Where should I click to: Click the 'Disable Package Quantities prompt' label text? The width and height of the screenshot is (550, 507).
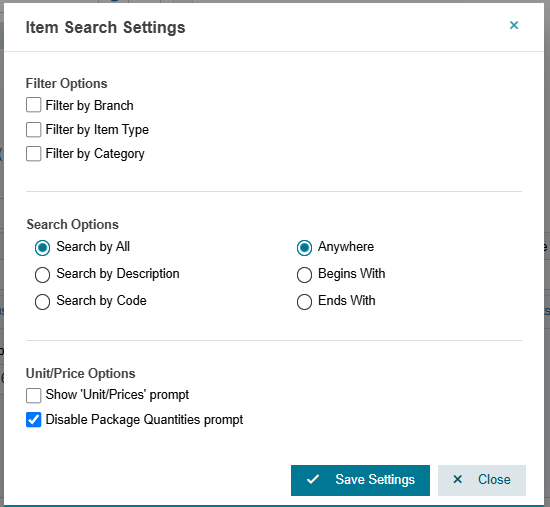pyautogui.click(x=144, y=420)
